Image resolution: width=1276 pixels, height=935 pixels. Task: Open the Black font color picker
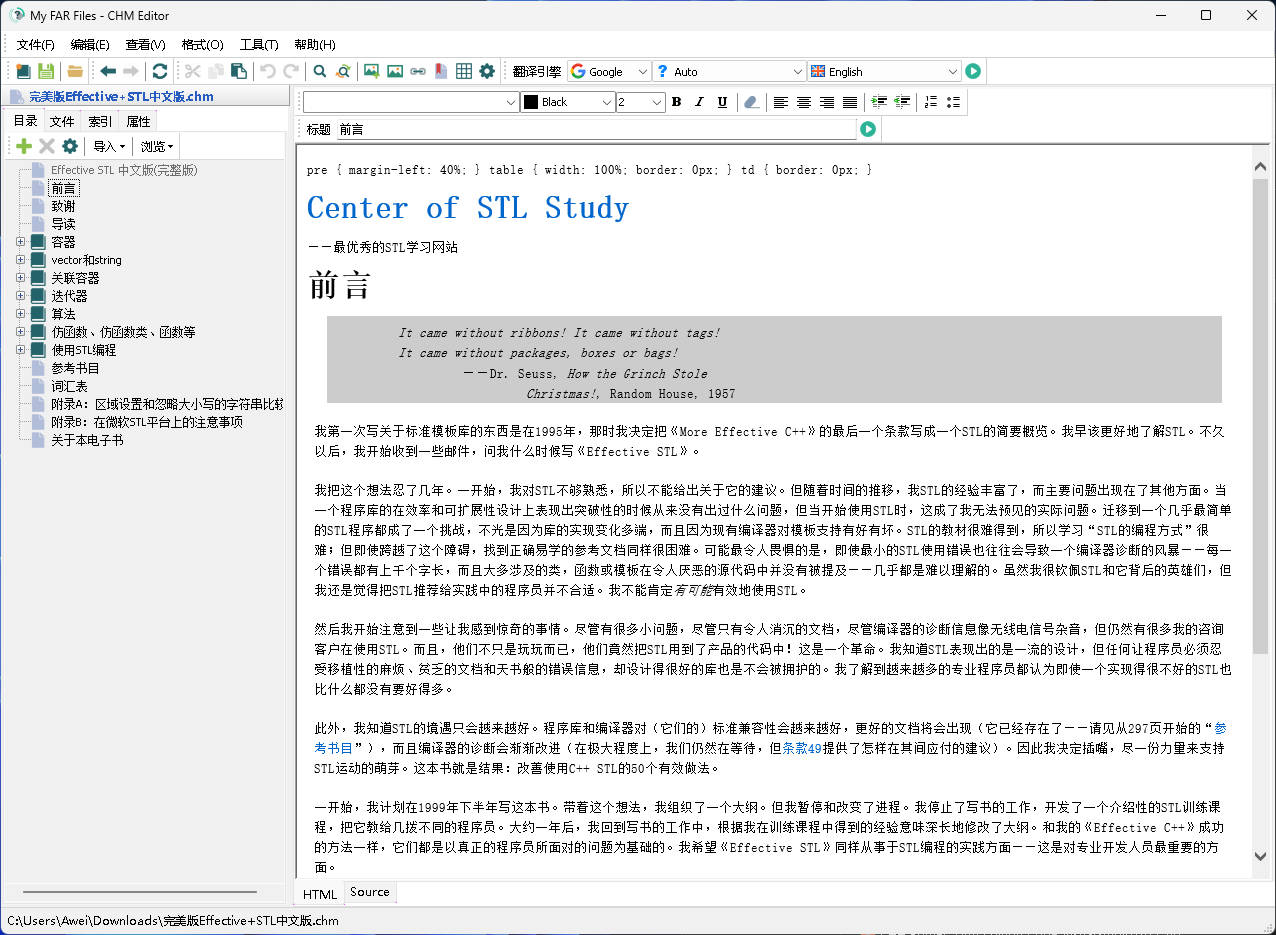[568, 102]
